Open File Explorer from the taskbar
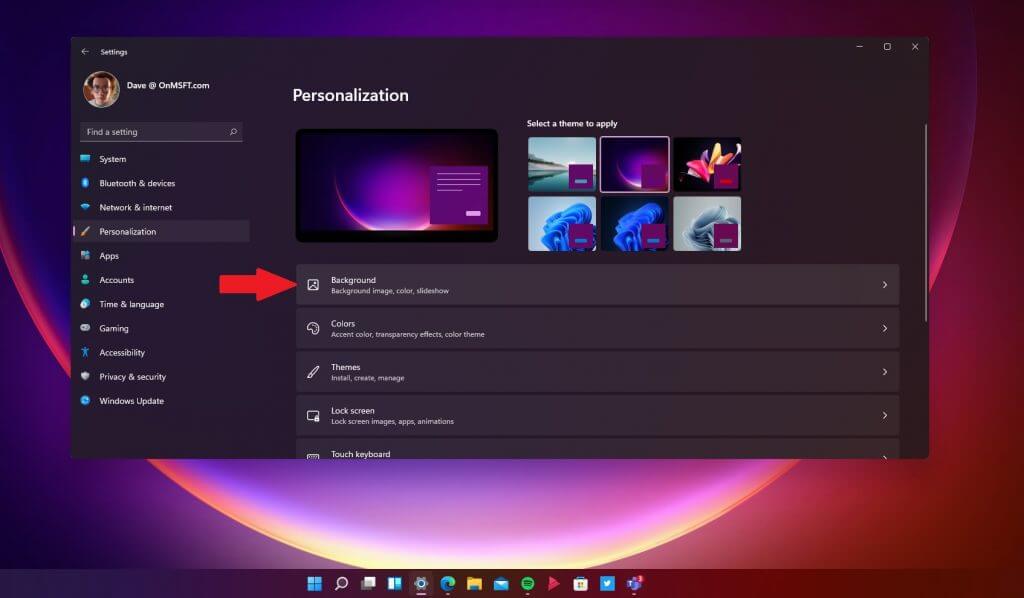The height and width of the screenshot is (598, 1024). (474, 583)
